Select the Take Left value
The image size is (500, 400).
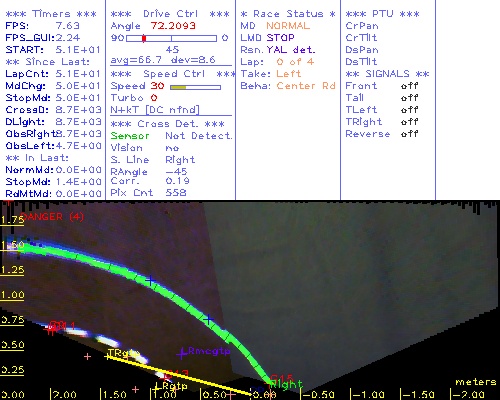[289, 74]
